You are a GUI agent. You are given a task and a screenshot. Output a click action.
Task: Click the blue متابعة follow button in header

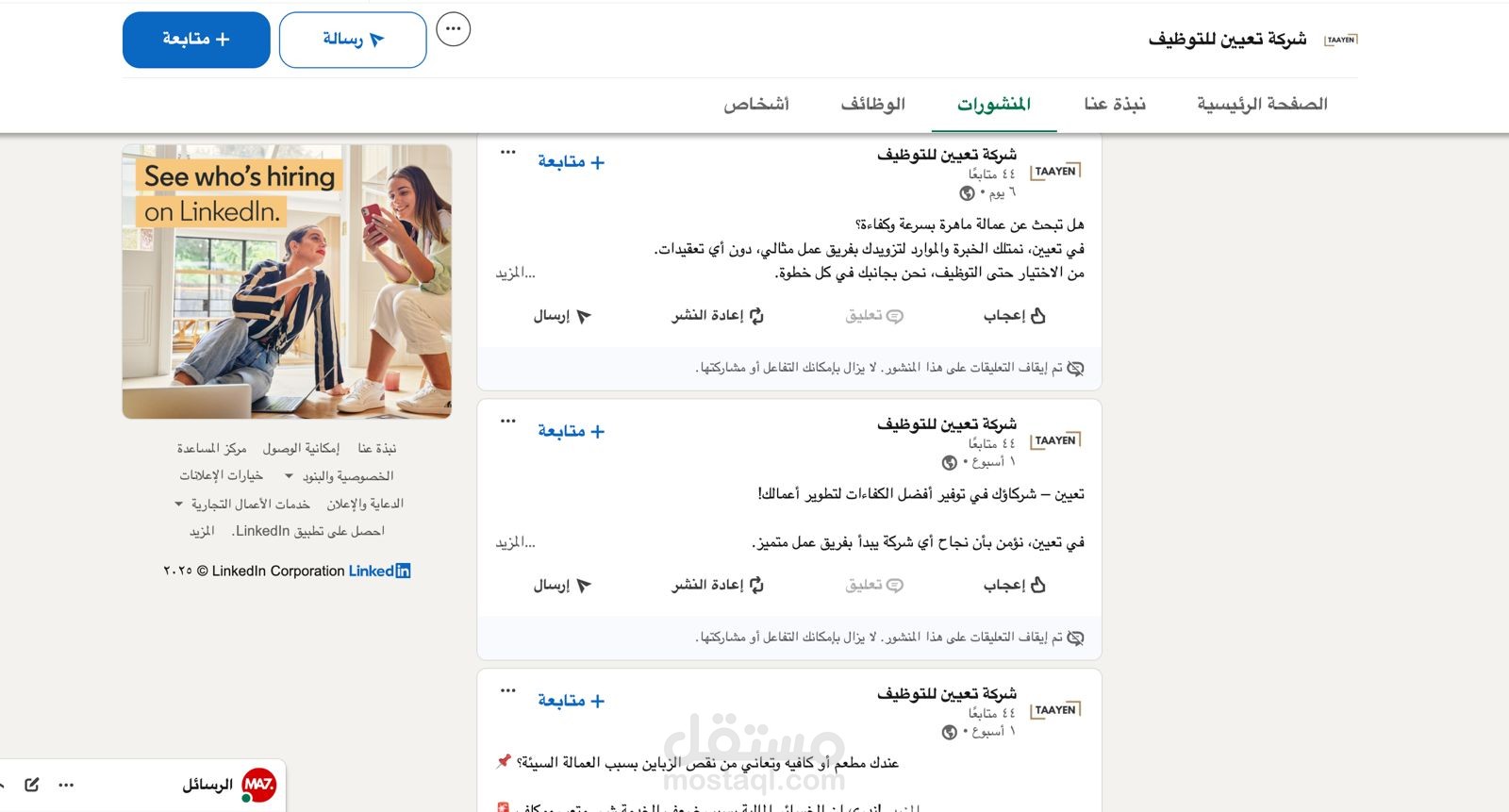(x=196, y=40)
